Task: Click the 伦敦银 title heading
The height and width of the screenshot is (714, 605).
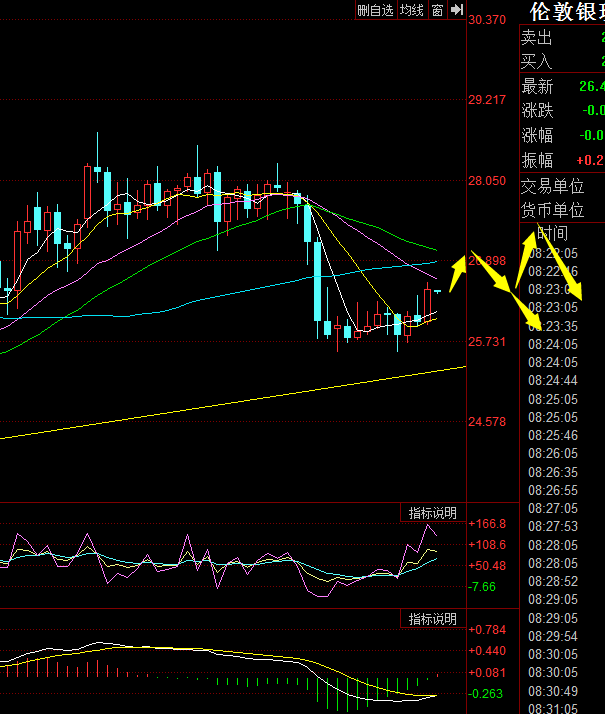Action: (x=567, y=12)
